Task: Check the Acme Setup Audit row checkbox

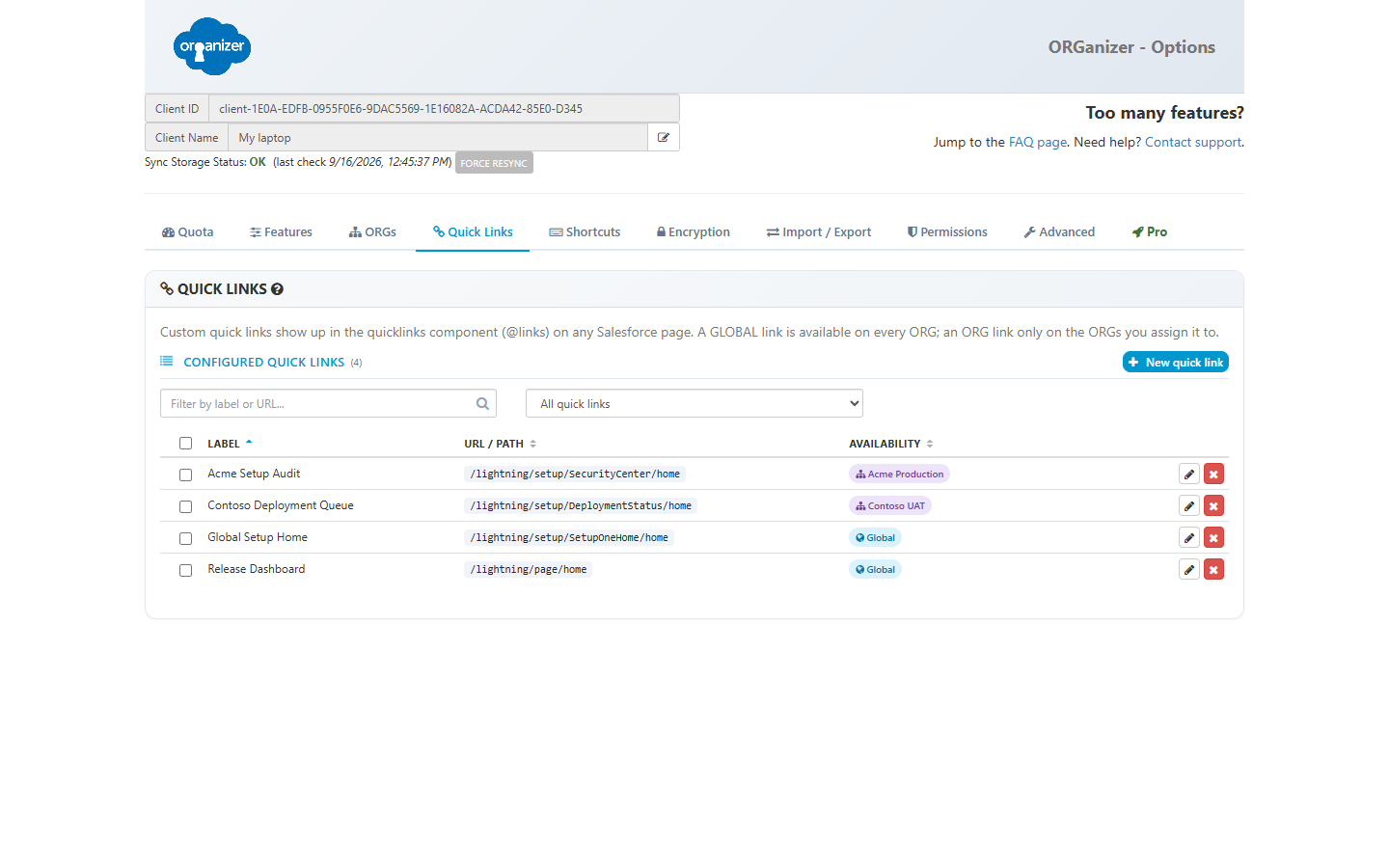Action: 185,475
